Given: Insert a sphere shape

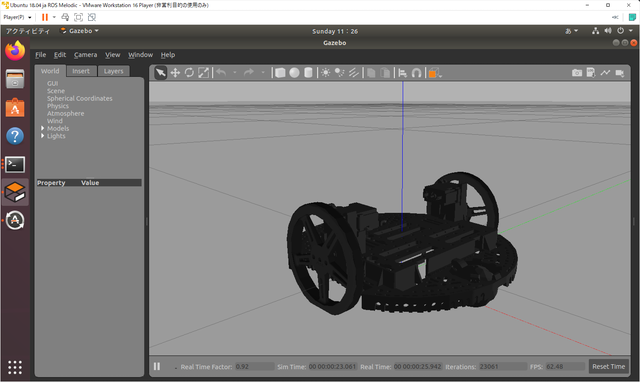Looking at the screenshot, I should click(x=294, y=73).
